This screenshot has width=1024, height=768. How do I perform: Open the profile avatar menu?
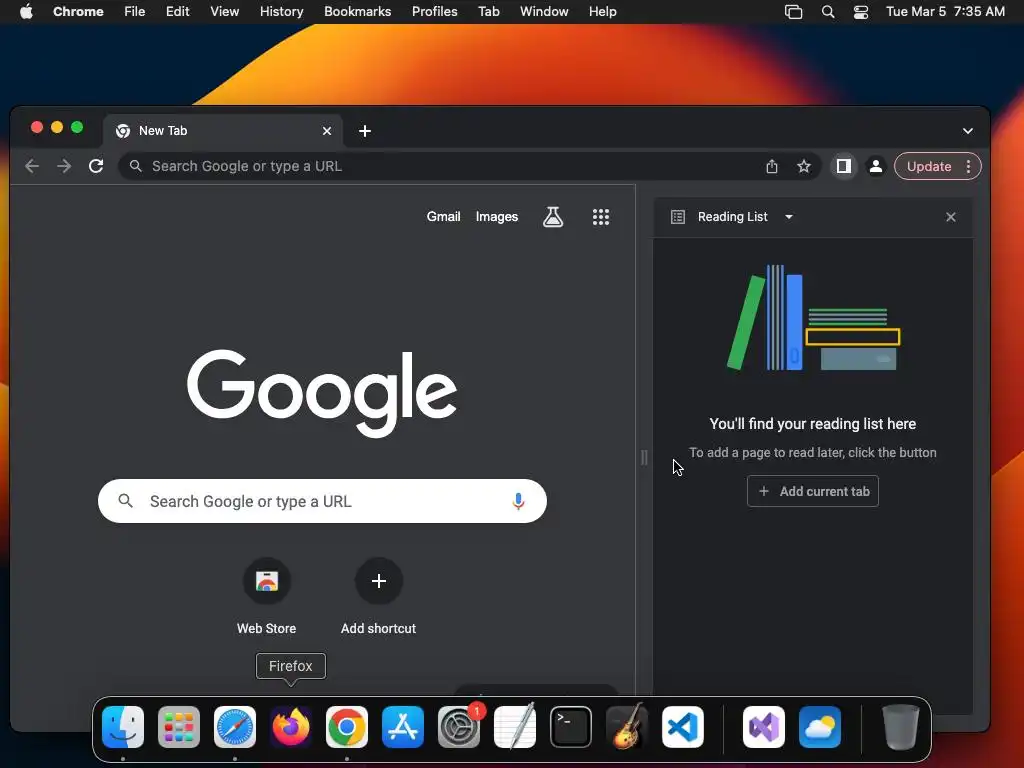[876, 167]
